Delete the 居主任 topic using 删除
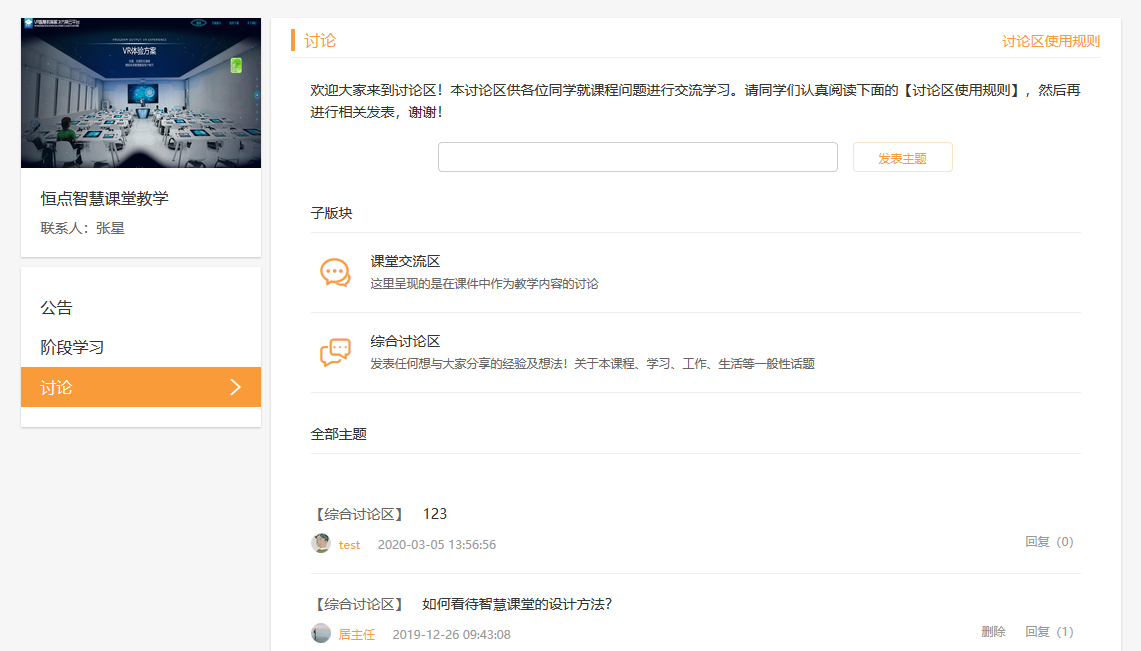The image size is (1141, 651). pos(993,632)
